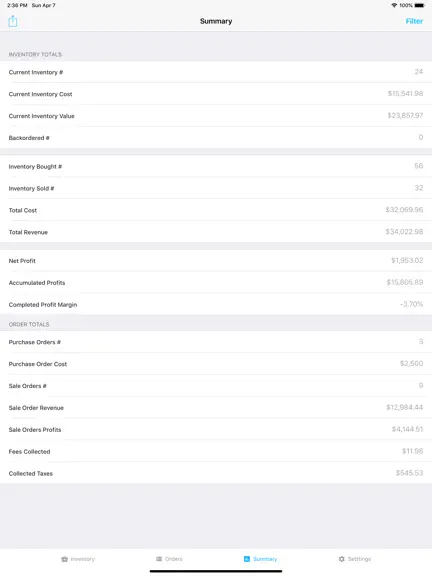Open the Filter option
Viewport: 432px width, 576px height.
(414, 21)
